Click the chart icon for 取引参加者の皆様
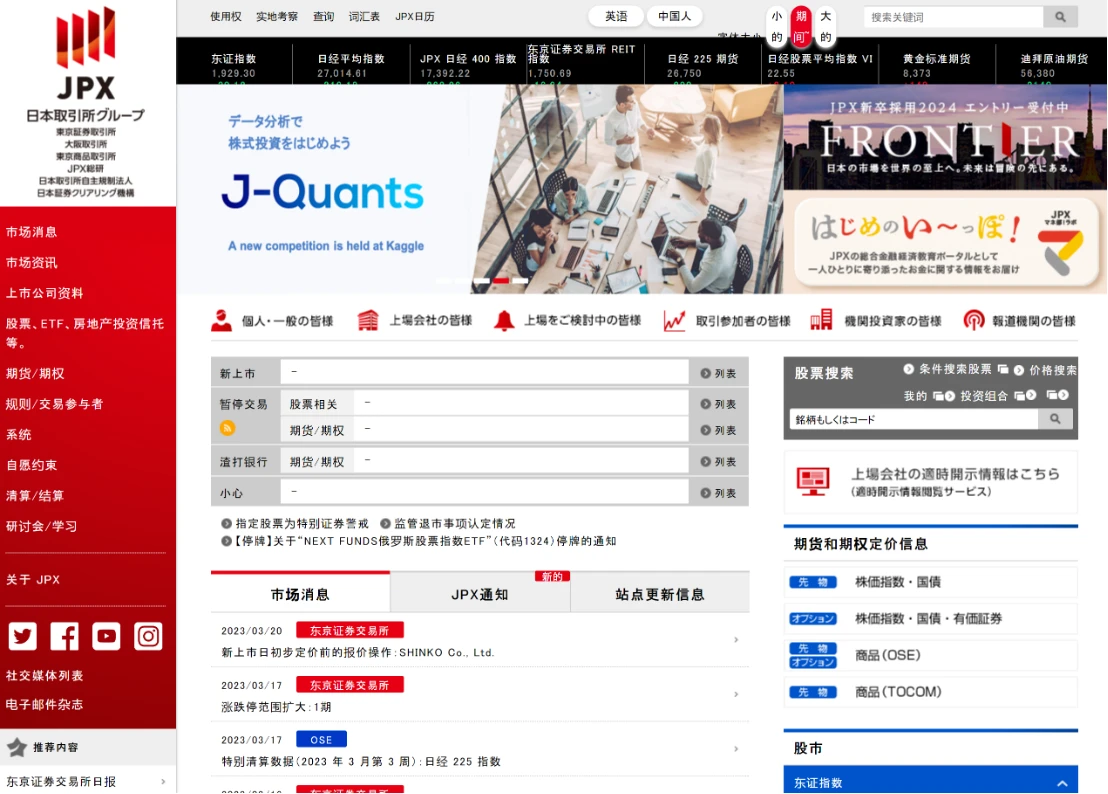Viewport: 1108px width, 794px height. click(x=674, y=321)
